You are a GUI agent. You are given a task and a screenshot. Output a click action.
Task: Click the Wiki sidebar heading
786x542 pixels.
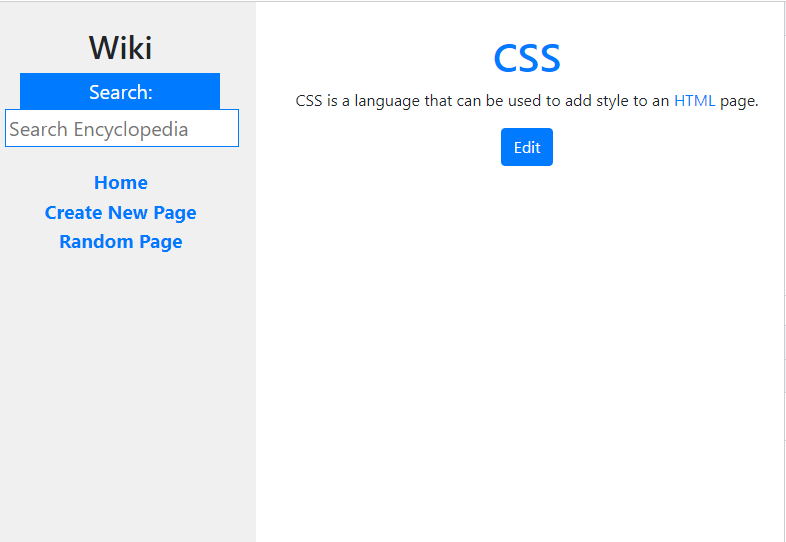point(121,48)
